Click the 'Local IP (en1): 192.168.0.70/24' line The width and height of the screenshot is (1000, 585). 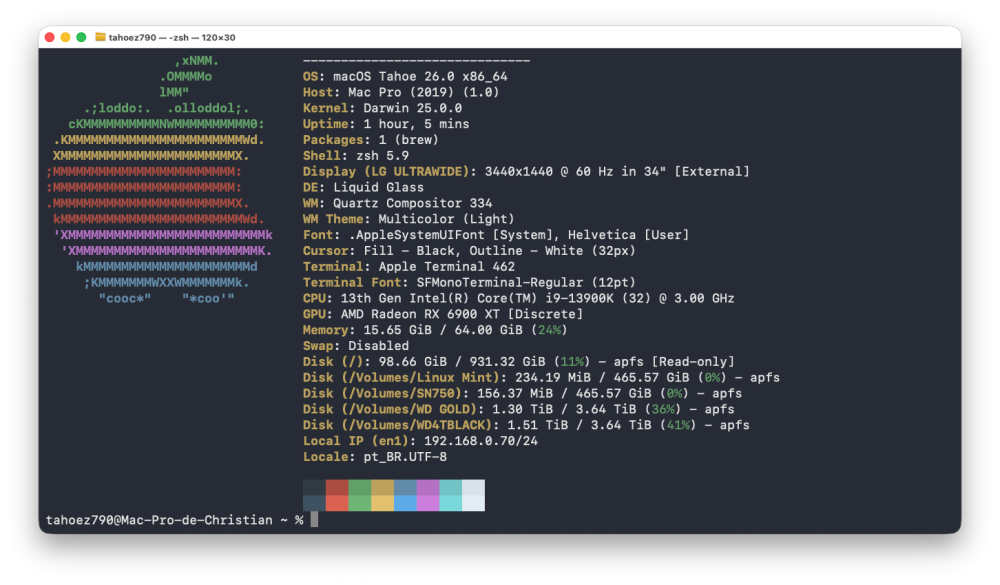pyautogui.click(x=420, y=441)
